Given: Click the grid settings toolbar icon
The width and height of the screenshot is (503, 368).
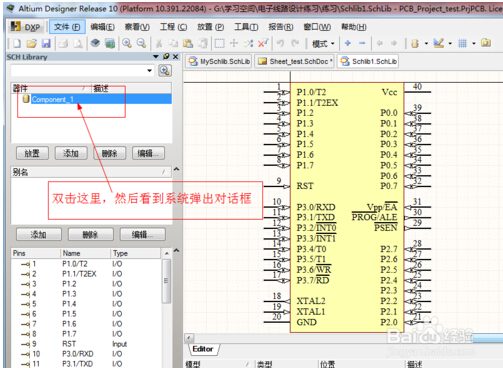Looking at the screenshot, I should (462, 43).
